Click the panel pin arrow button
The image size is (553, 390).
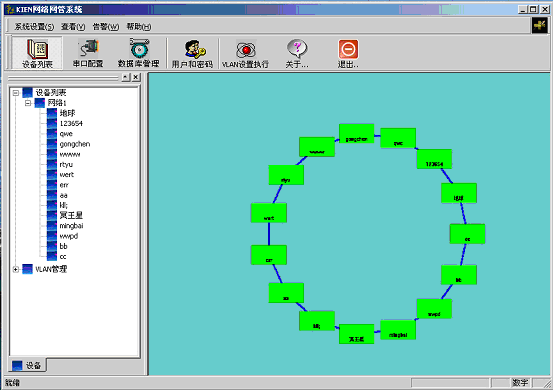tap(126, 77)
